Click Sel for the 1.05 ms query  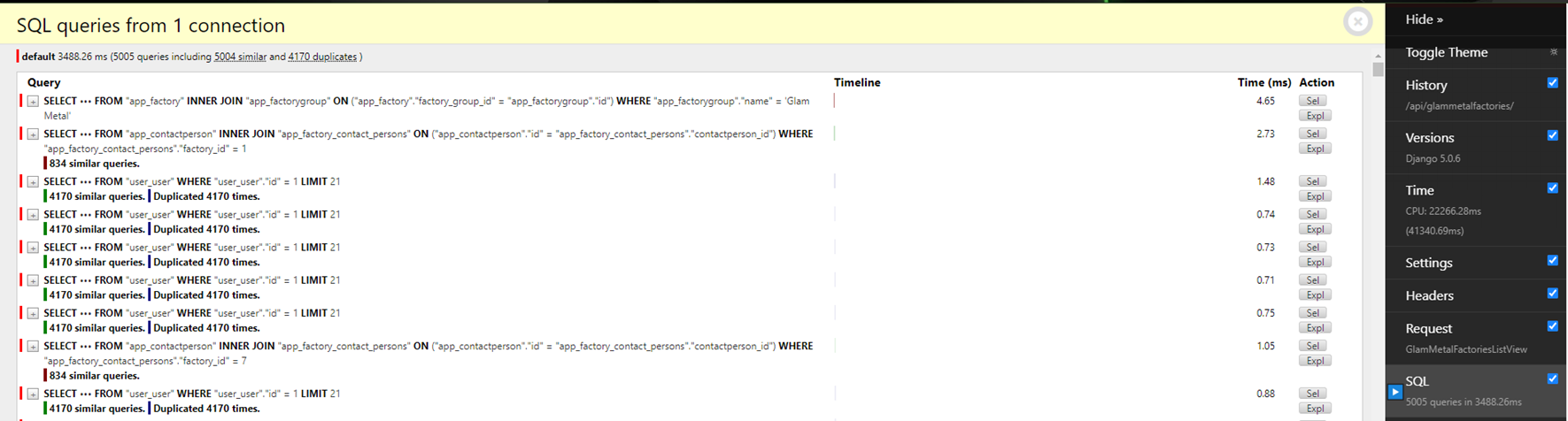click(x=1313, y=346)
